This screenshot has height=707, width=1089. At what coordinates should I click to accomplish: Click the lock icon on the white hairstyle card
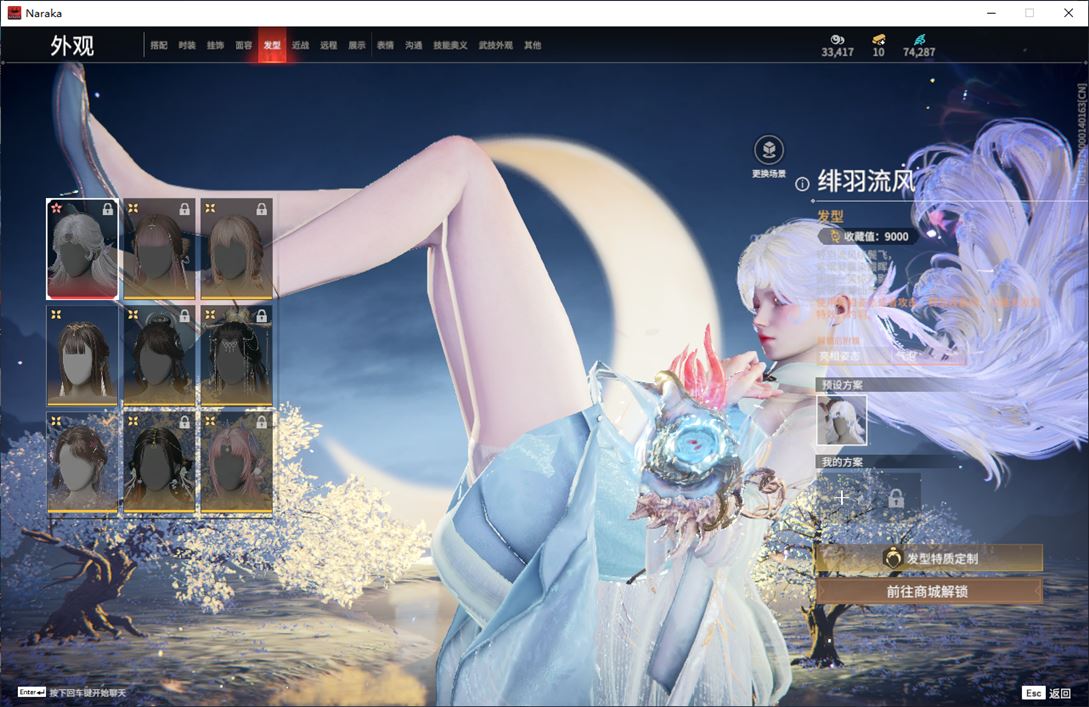108,208
